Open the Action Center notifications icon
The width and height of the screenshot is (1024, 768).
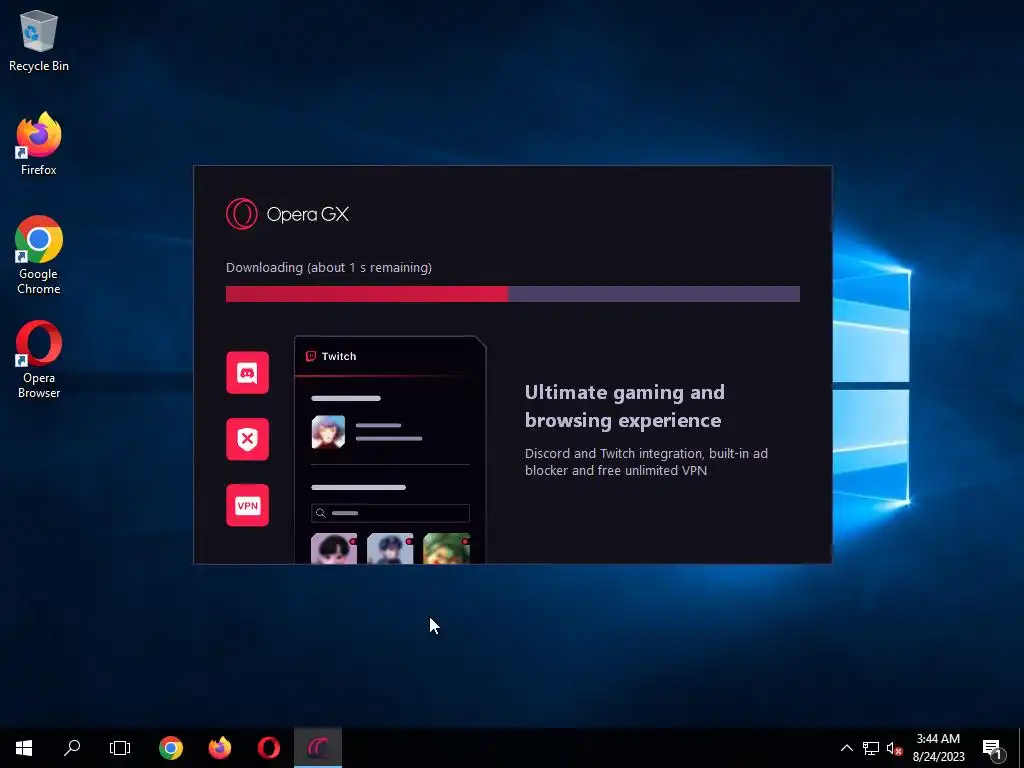pos(993,749)
